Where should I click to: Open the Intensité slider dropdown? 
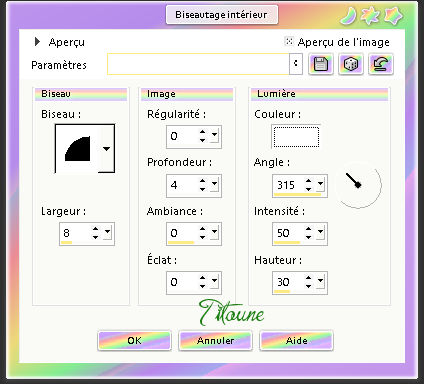320,232
